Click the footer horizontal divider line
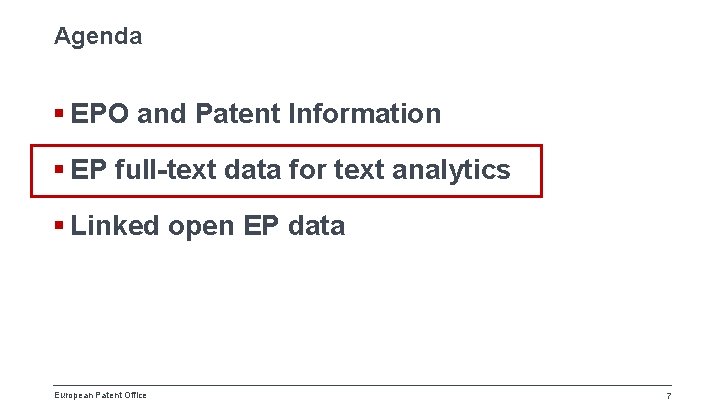The width and height of the screenshot is (720, 405). coord(362,386)
